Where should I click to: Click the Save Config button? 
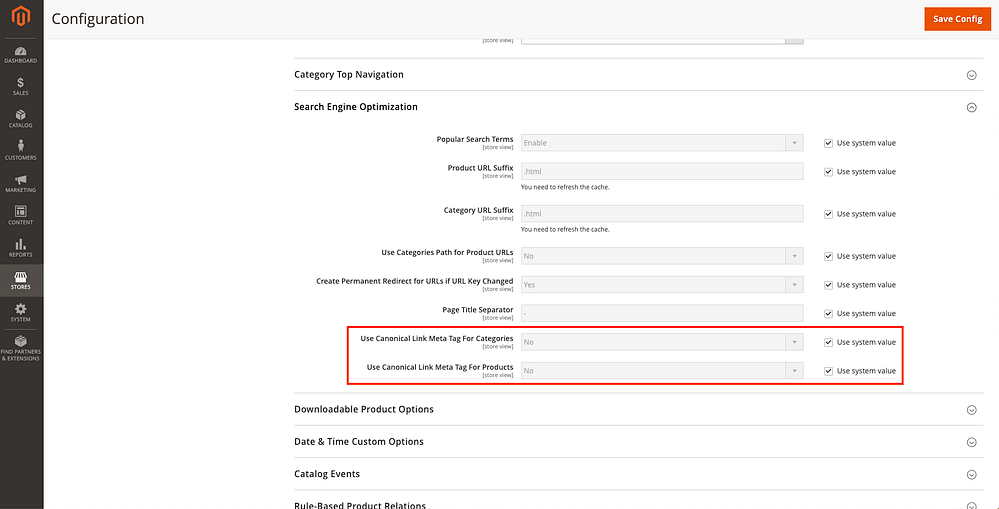[957, 19]
